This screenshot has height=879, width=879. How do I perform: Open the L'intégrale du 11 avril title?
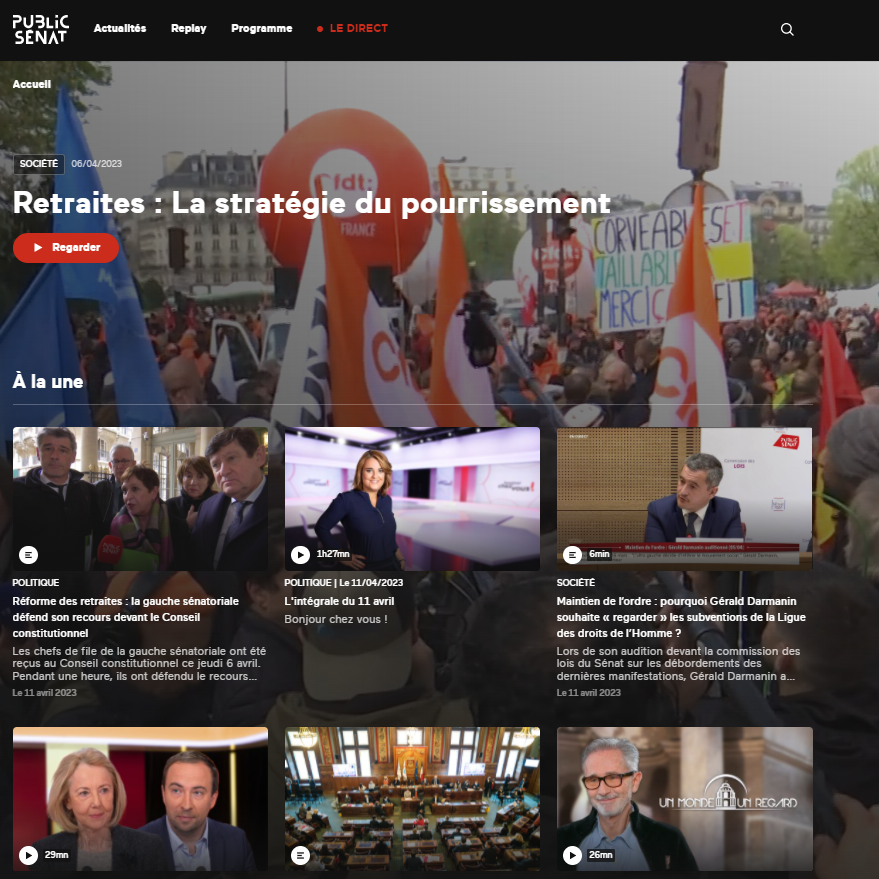(339, 601)
